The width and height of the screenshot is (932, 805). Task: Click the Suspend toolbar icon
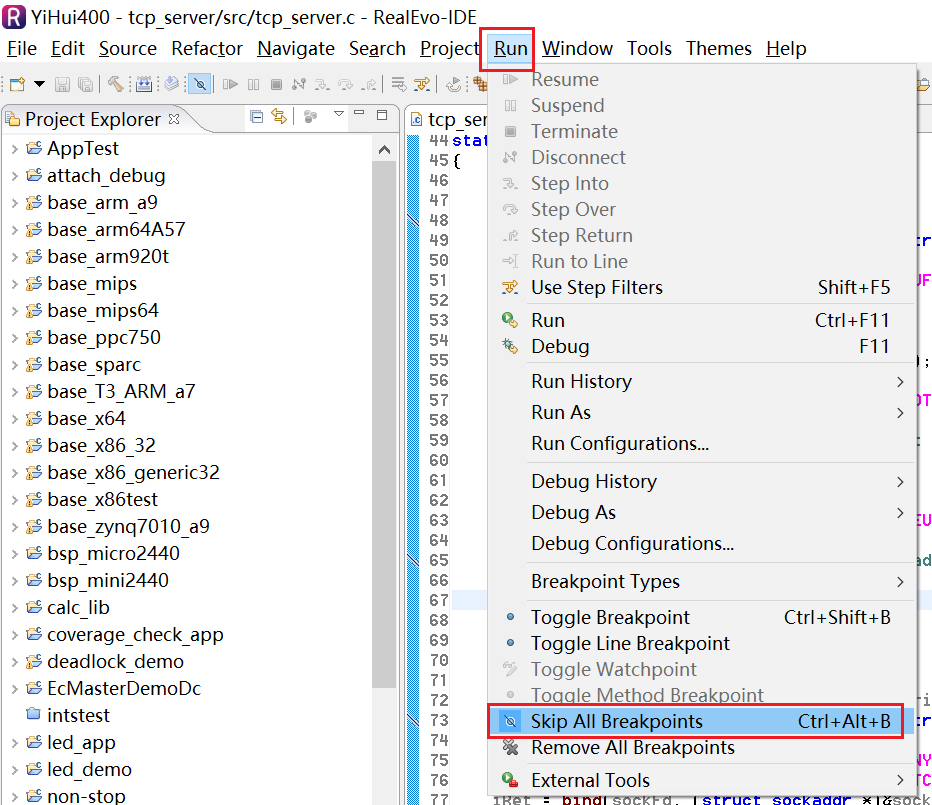coord(253,84)
